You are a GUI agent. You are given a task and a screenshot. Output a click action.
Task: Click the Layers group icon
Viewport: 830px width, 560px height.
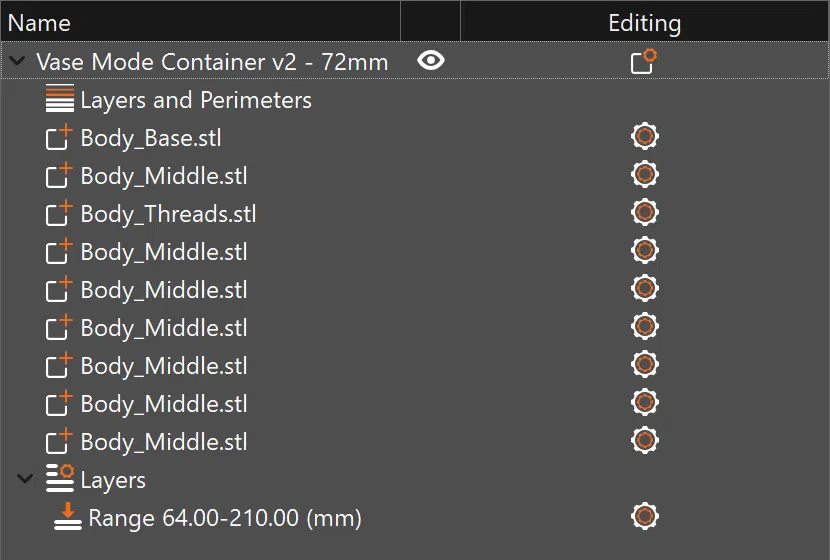point(60,479)
